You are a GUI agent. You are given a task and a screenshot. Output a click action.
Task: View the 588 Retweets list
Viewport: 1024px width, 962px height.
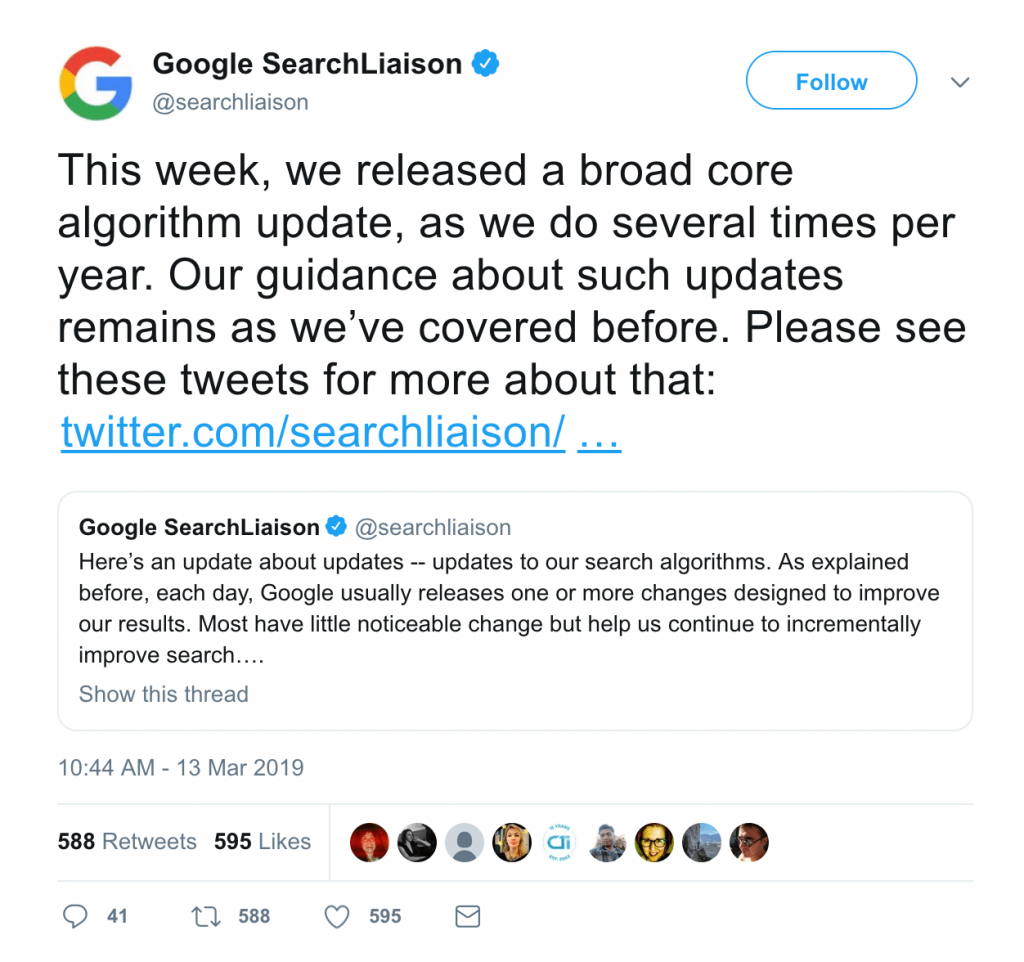tap(127, 841)
